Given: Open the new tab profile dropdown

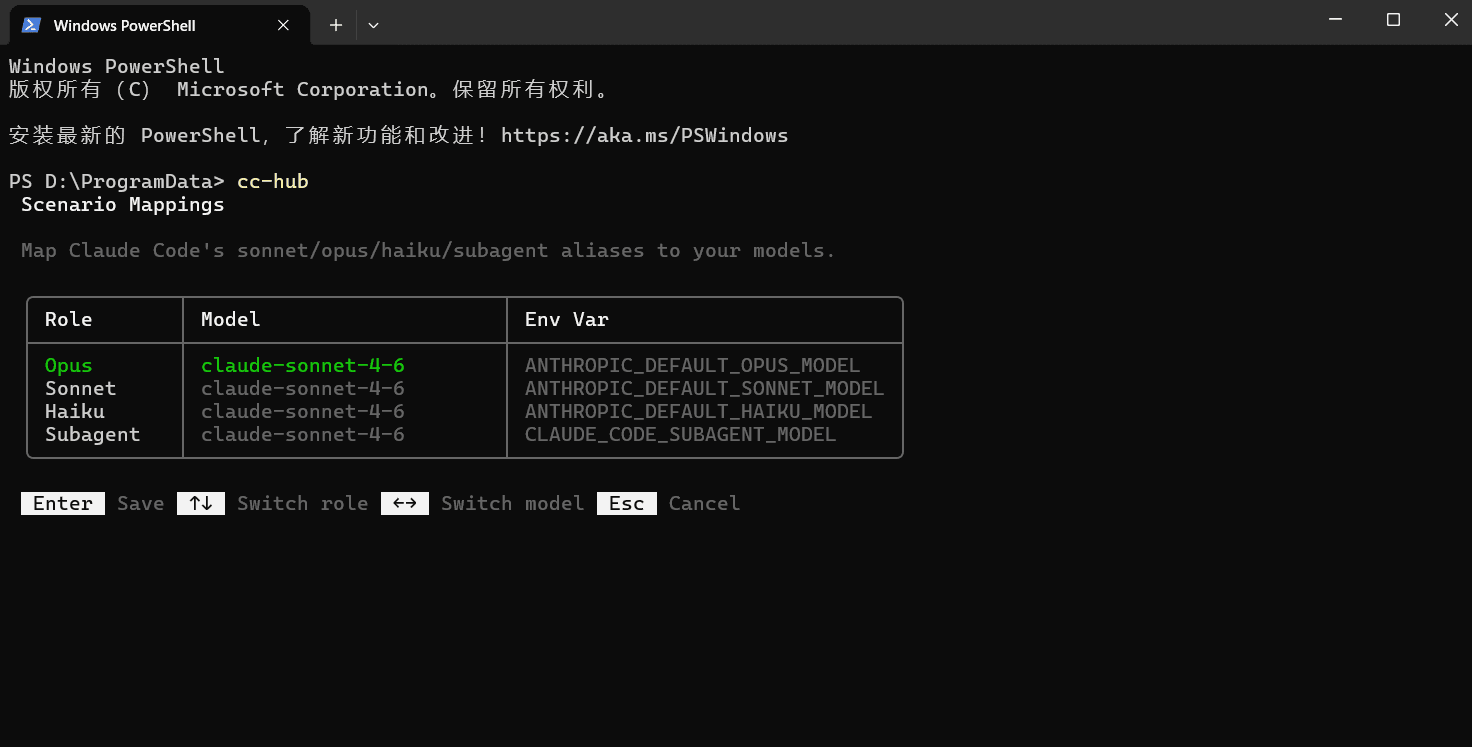Looking at the screenshot, I should (x=373, y=25).
